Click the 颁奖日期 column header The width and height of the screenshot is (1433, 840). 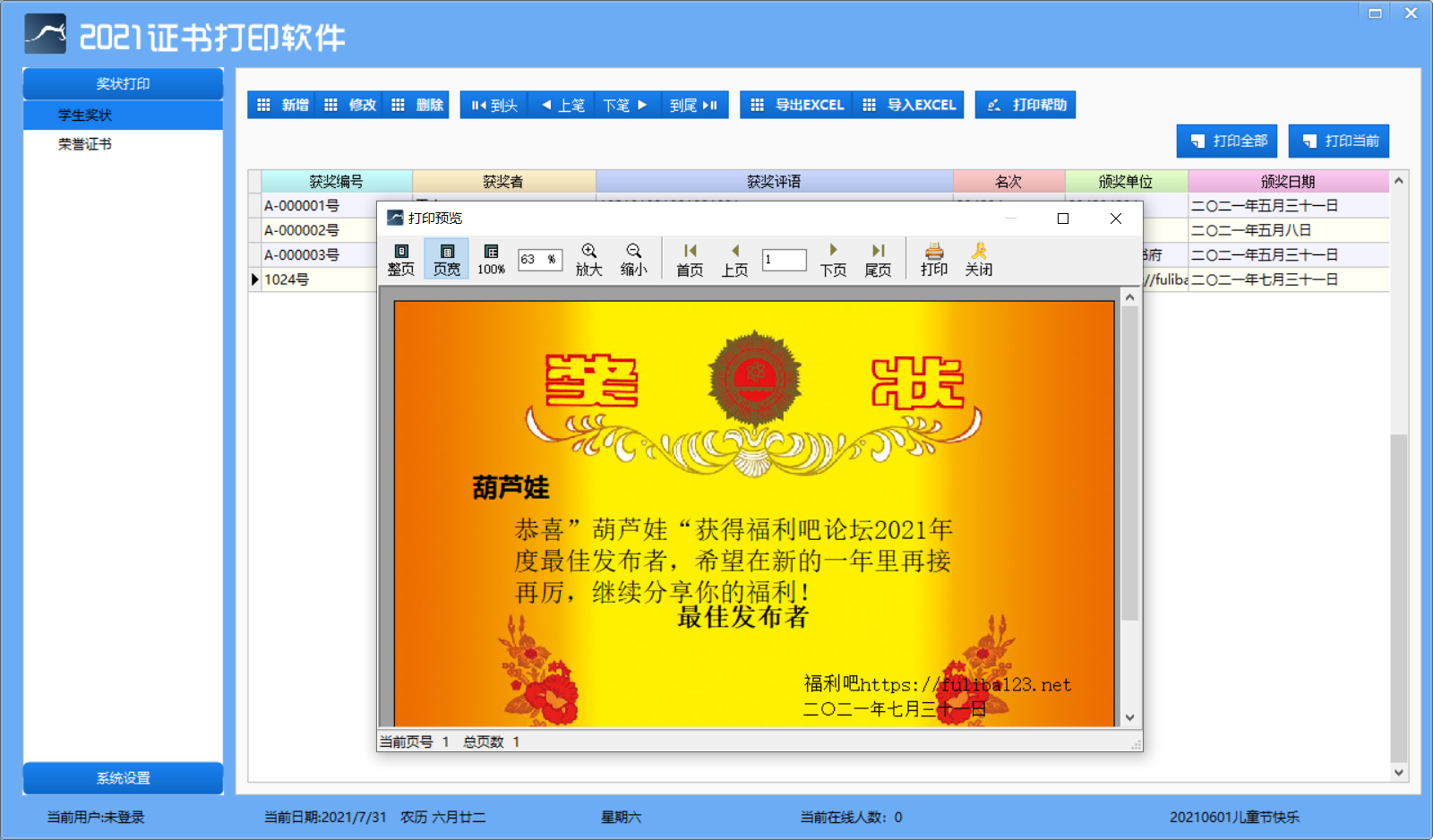pos(1289,182)
